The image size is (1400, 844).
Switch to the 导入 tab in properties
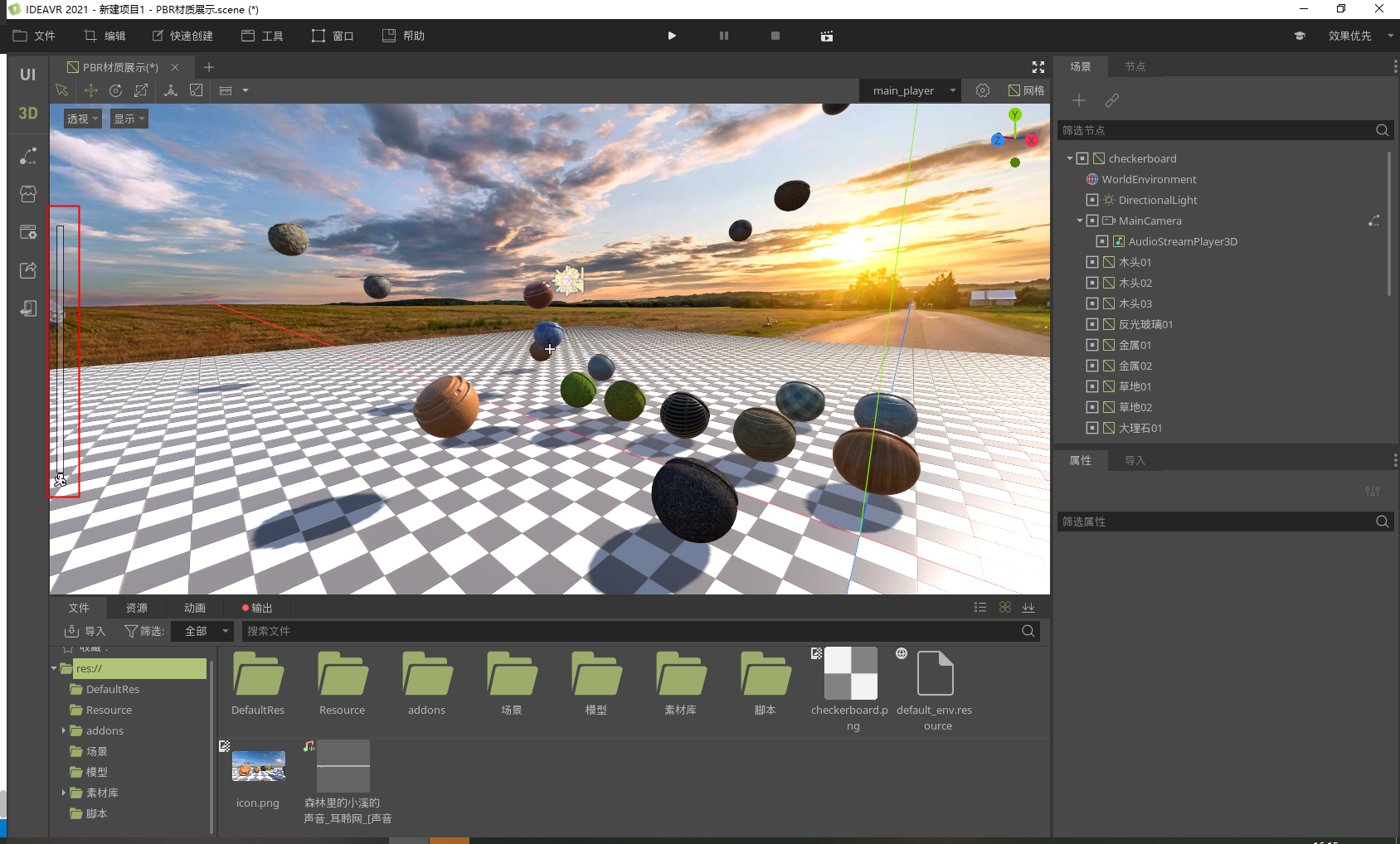[1135, 460]
